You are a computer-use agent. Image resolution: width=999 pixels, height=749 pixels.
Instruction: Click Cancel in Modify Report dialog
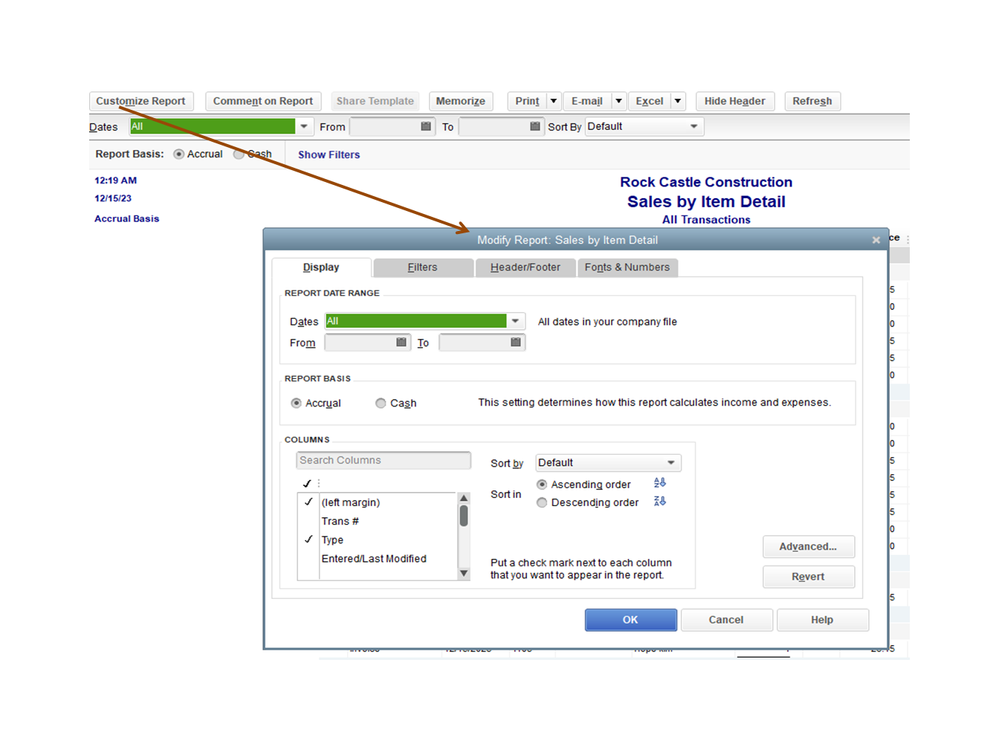pos(726,620)
